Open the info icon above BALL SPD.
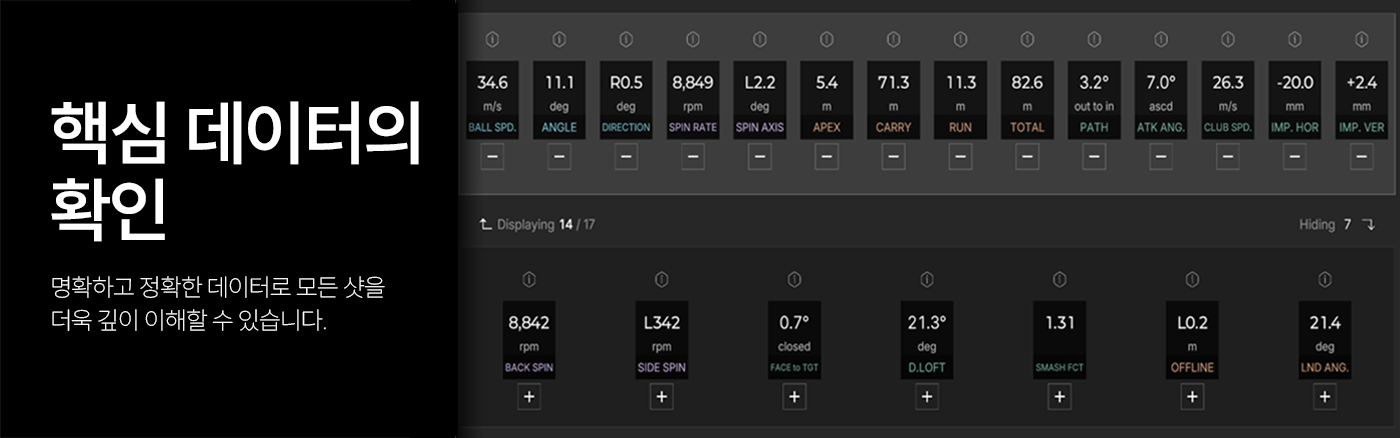 [x=492, y=40]
